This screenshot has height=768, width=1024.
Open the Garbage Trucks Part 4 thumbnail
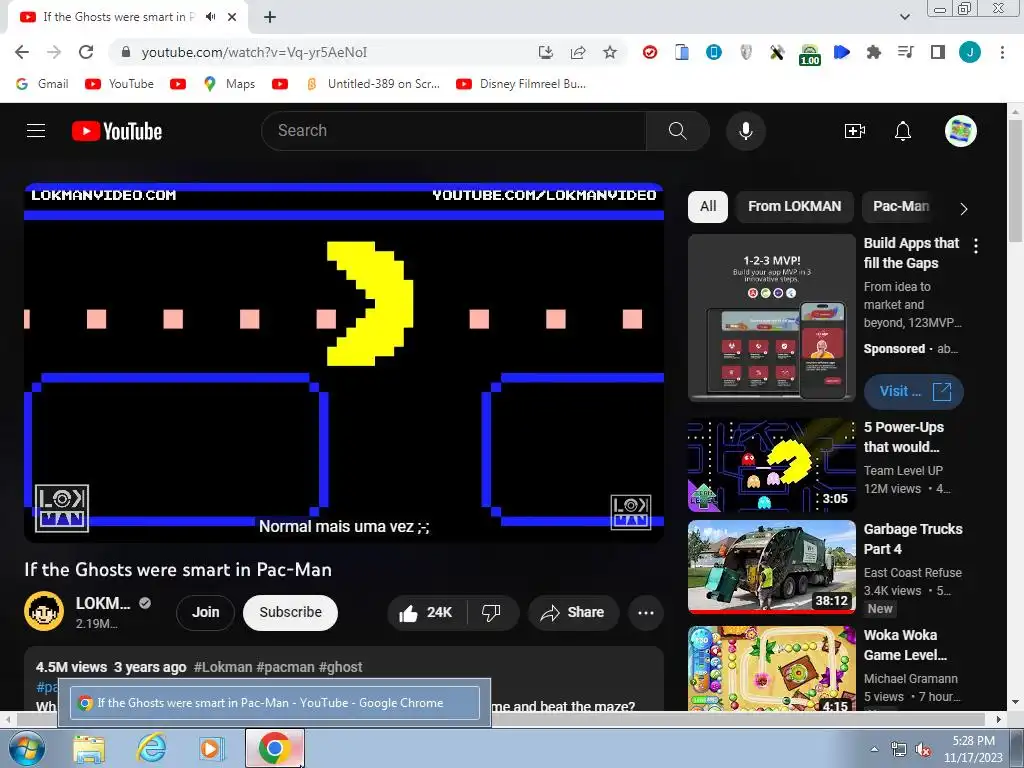(771, 567)
